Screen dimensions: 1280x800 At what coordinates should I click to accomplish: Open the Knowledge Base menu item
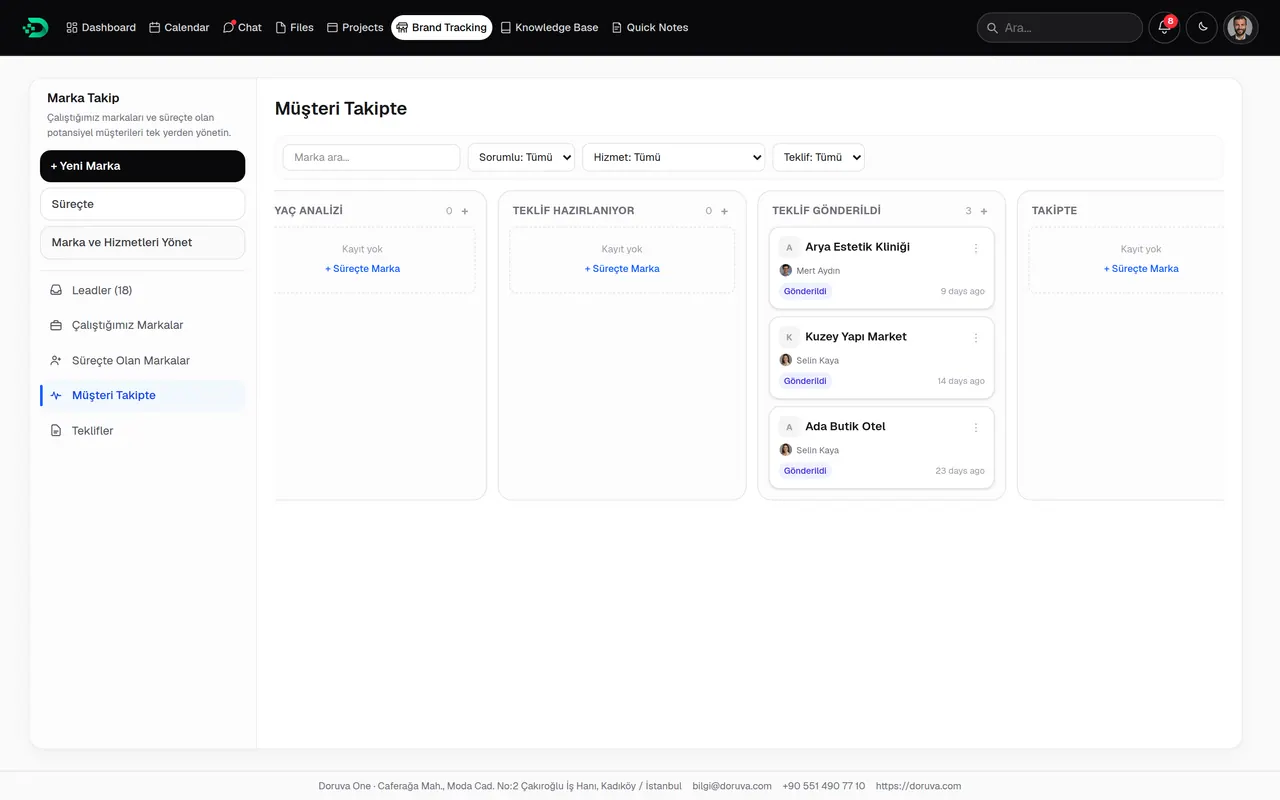[549, 27]
